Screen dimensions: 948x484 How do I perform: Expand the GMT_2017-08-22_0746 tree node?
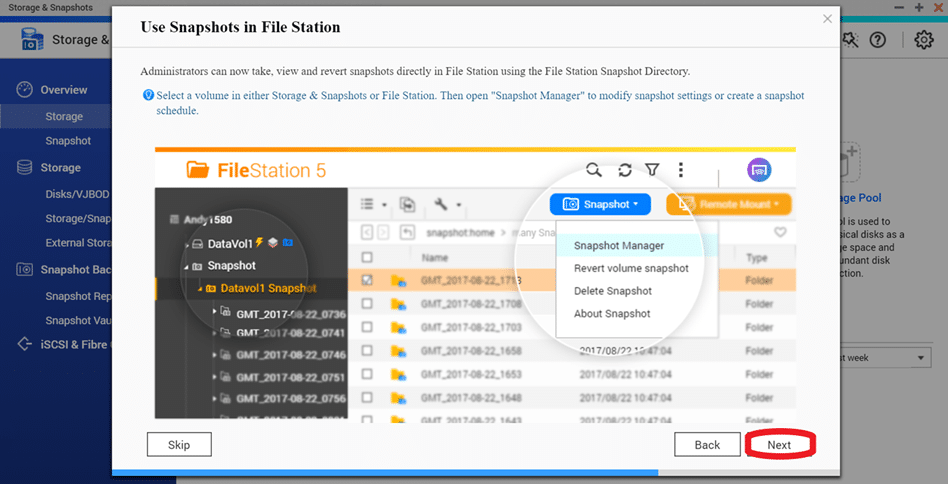[x=215, y=355]
